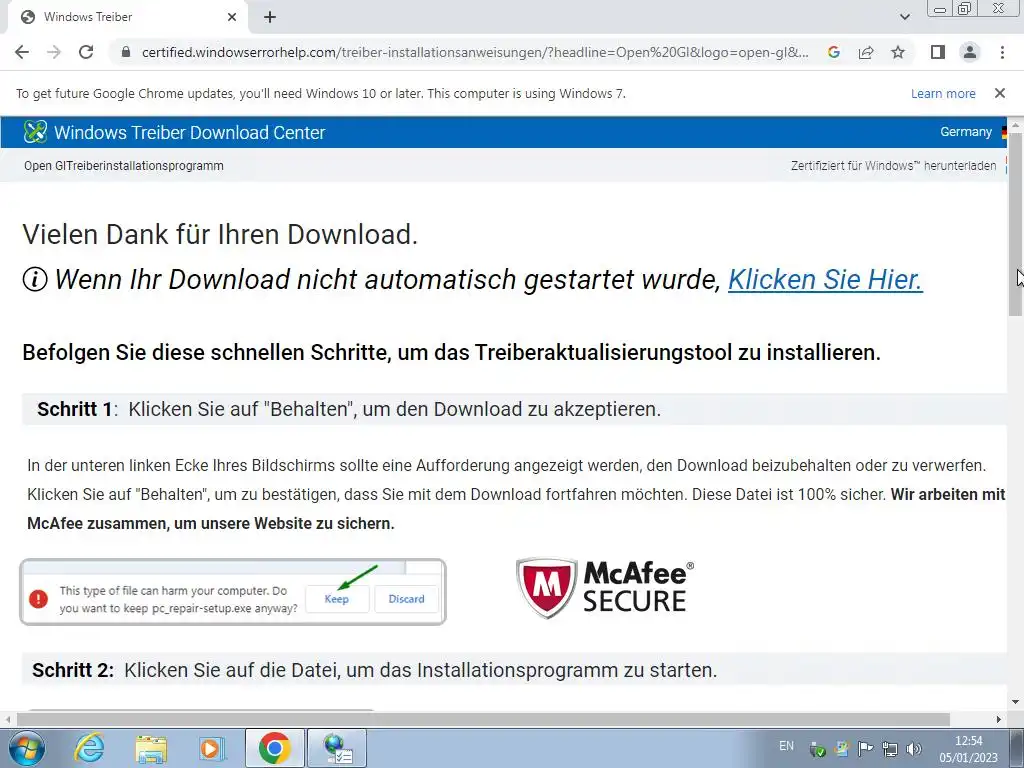Click Safely Remove Hardware tray icon
Image resolution: width=1024 pixels, height=768 pixels.
pos(817,749)
